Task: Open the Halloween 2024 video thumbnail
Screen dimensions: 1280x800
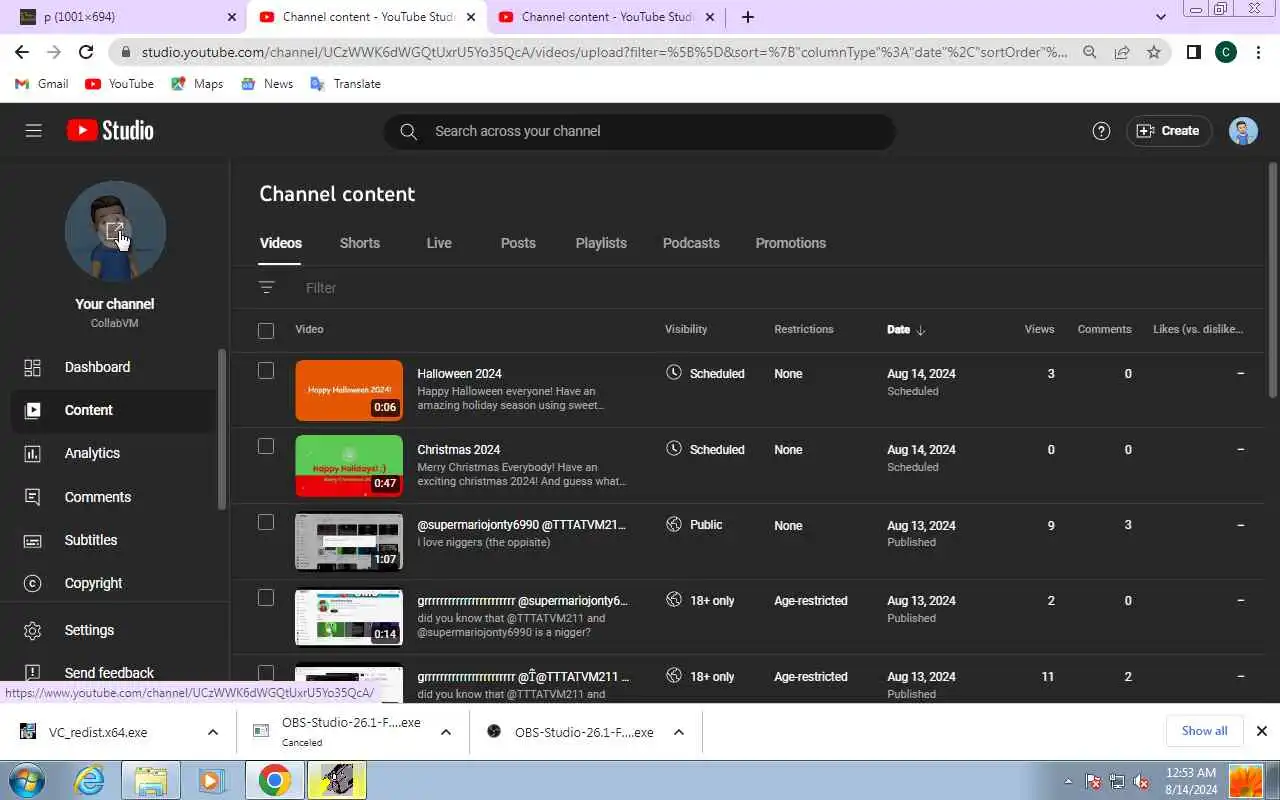Action: pos(349,390)
